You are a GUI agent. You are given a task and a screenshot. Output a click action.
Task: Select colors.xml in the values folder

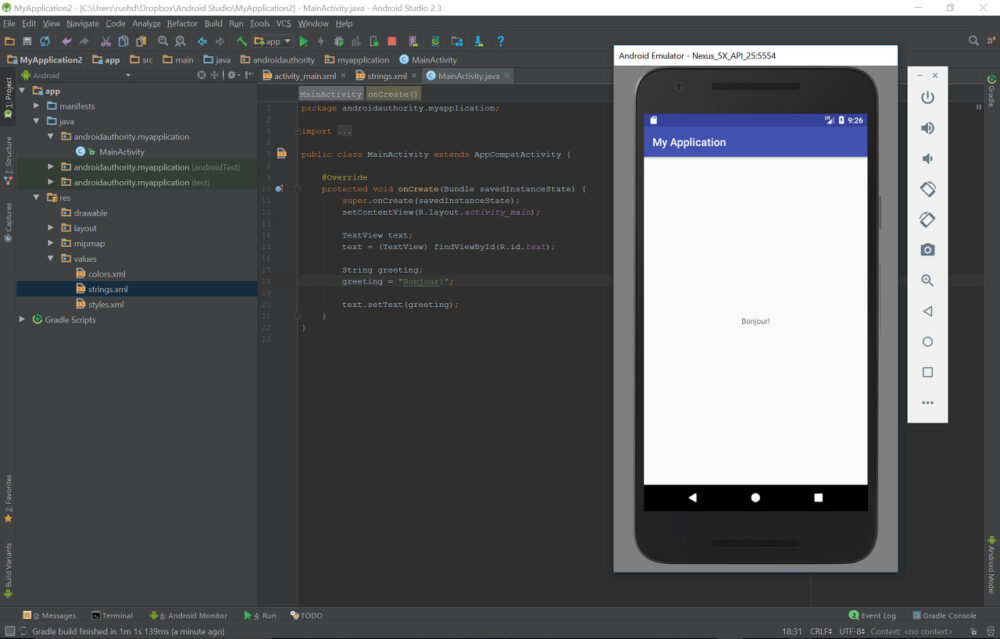click(106, 274)
